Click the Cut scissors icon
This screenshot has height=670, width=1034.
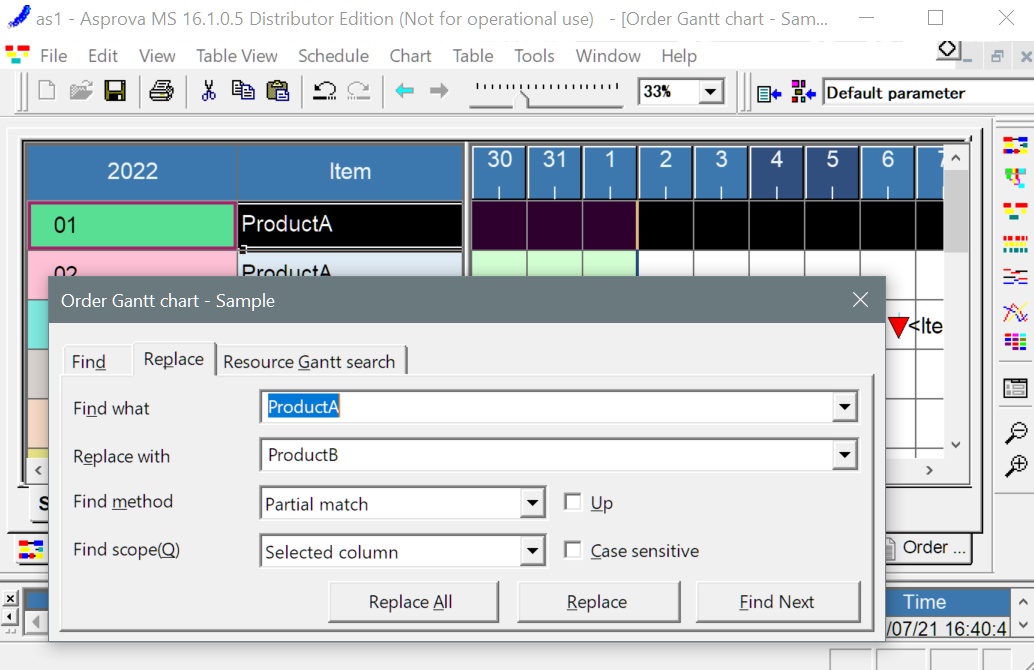[208, 90]
